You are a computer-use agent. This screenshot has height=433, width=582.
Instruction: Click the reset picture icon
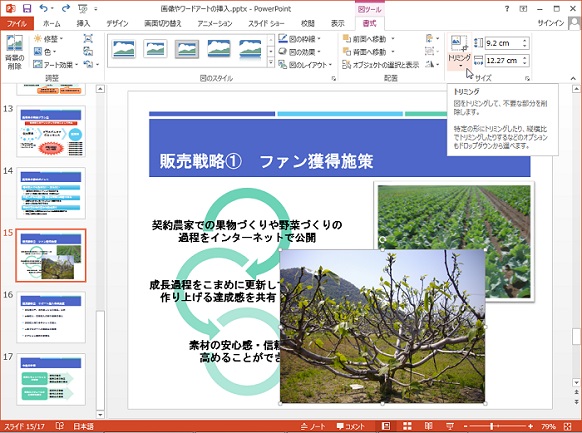point(88,64)
